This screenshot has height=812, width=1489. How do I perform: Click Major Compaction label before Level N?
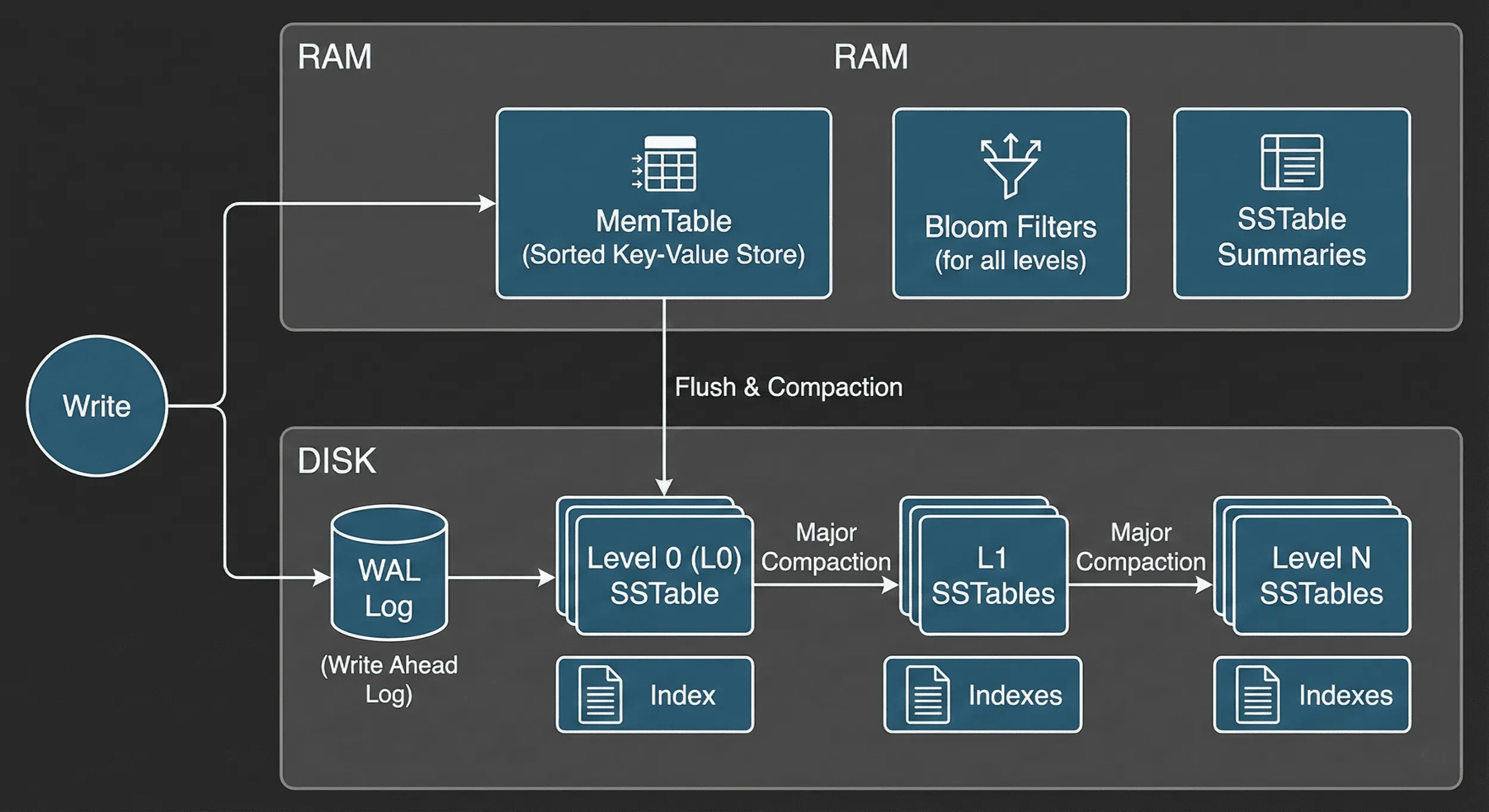1141,547
